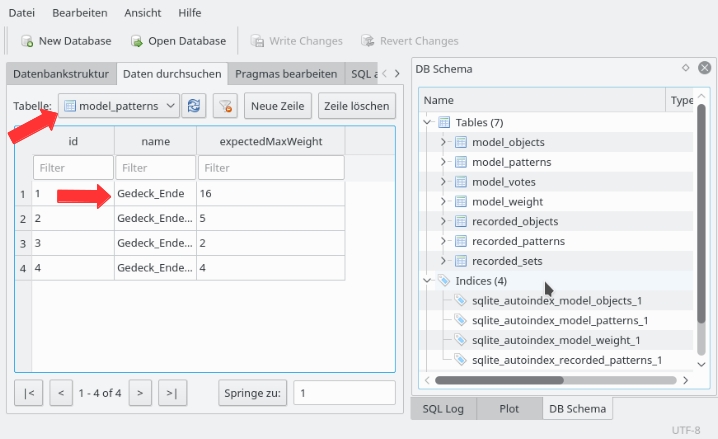
Task: Close the DB Schema panel
Action: (x=704, y=68)
